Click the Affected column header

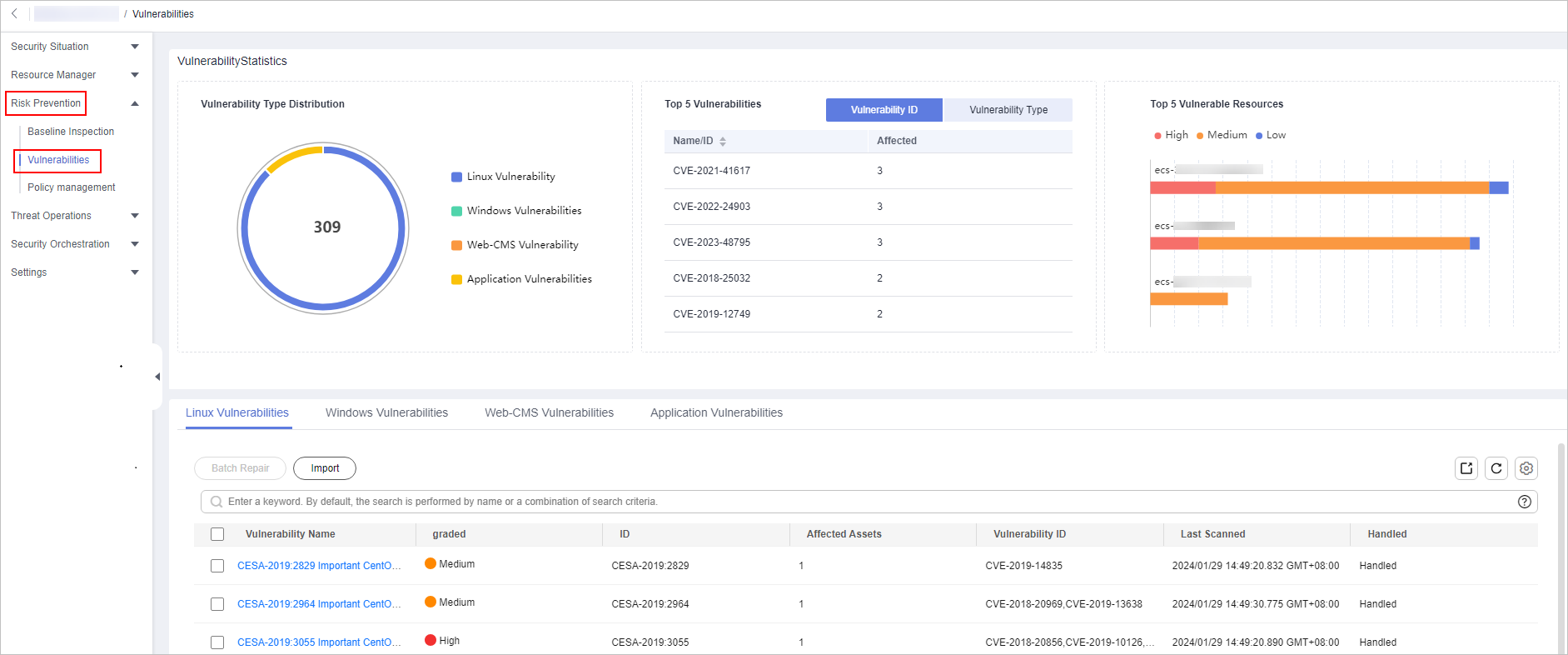tap(896, 141)
